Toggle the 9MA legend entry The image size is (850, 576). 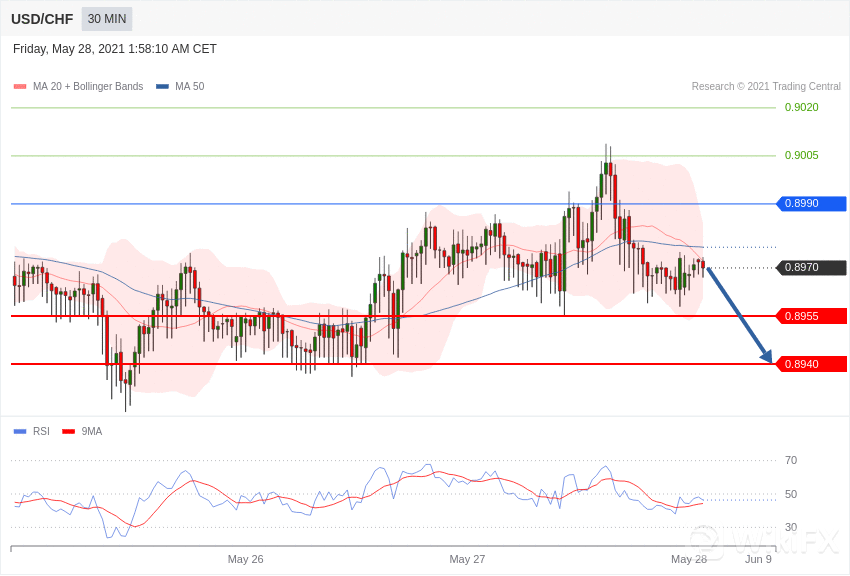coord(91,432)
